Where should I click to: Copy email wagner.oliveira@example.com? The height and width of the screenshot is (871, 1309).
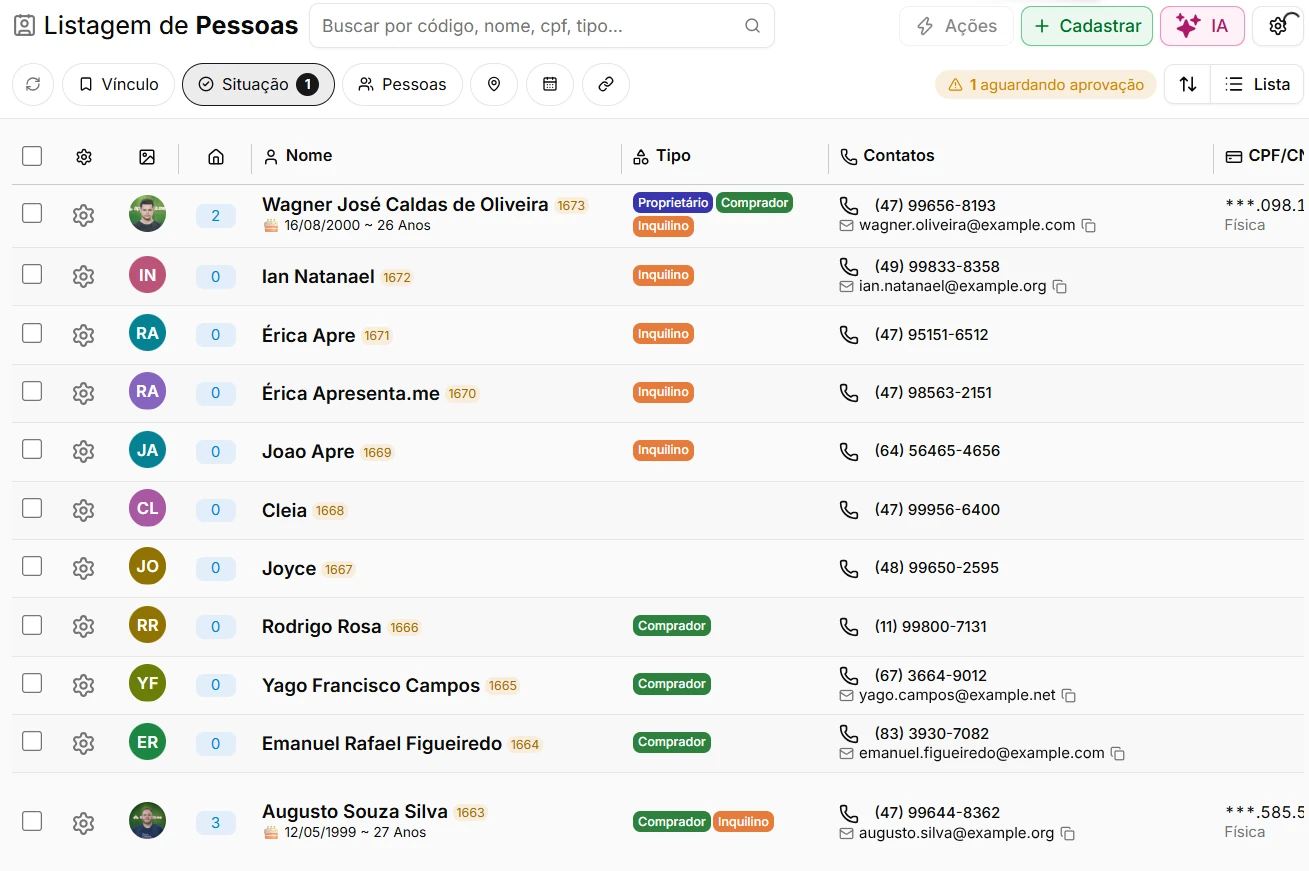click(x=1089, y=226)
